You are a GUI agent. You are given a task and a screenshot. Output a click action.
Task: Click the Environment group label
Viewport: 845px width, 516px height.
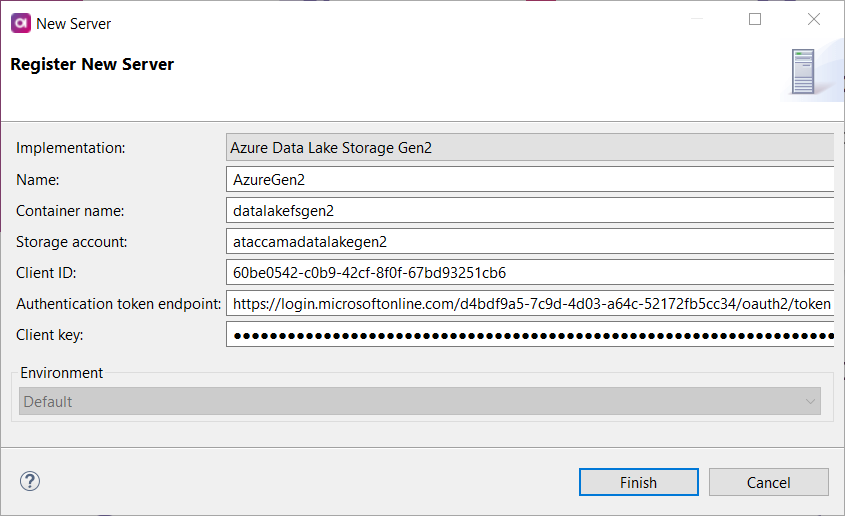point(62,373)
